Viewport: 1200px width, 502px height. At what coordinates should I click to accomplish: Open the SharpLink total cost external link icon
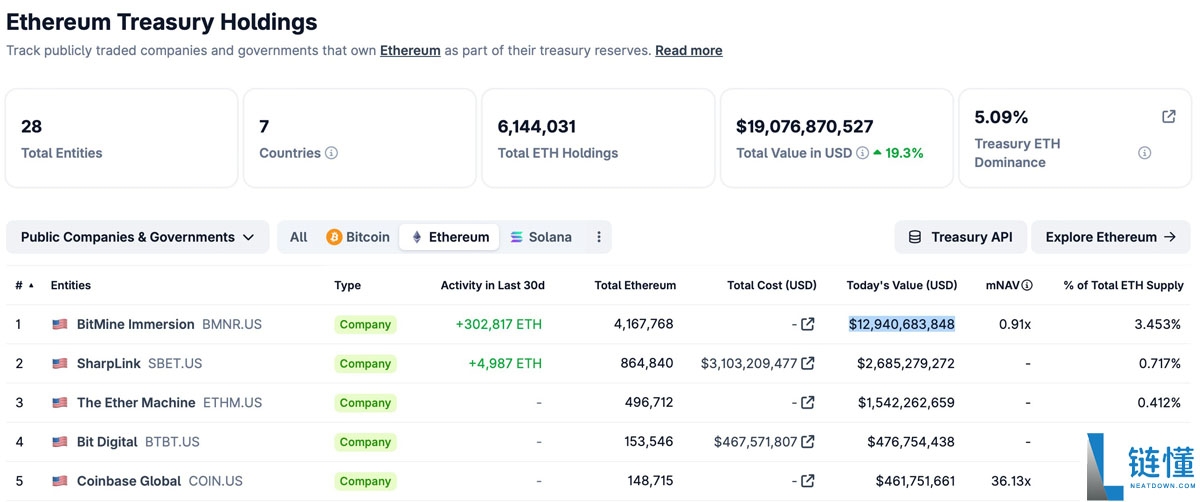coord(808,363)
